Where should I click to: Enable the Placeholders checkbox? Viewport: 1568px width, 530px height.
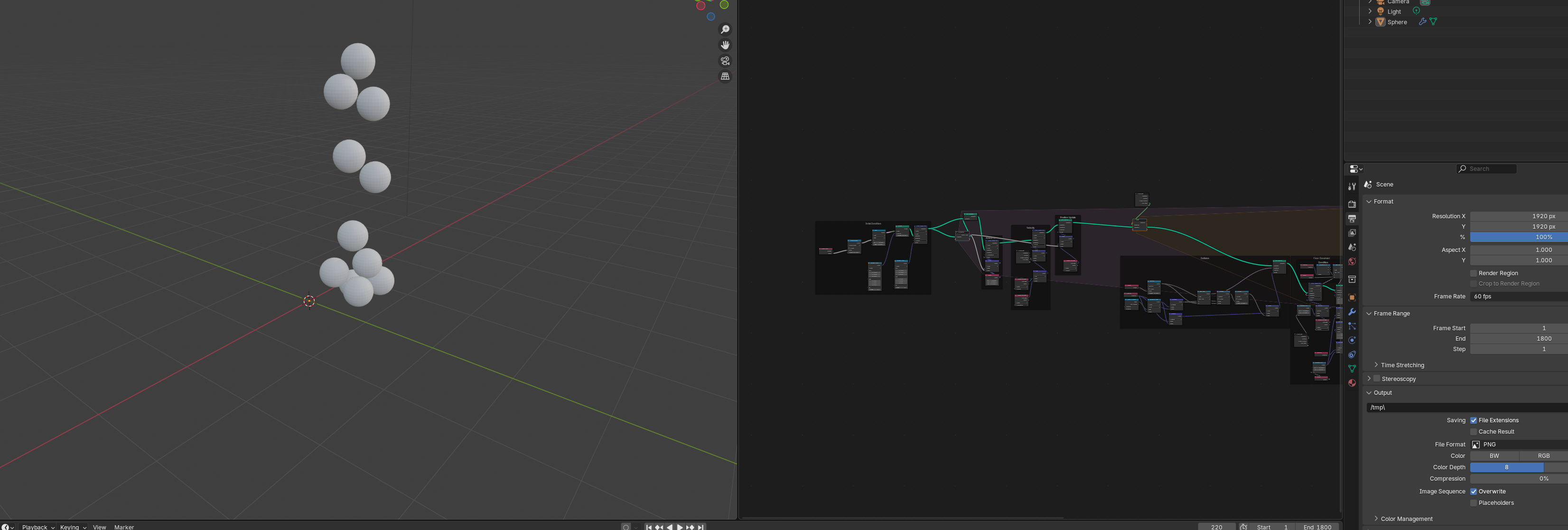pyautogui.click(x=1474, y=503)
